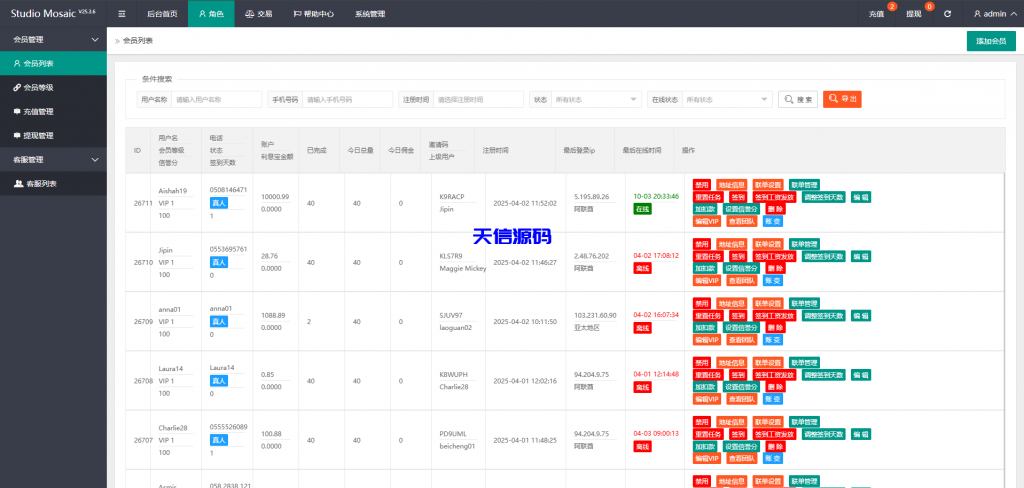Open 充值管理 in the sidebar
This screenshot has width=1024, height=488.
39,111
